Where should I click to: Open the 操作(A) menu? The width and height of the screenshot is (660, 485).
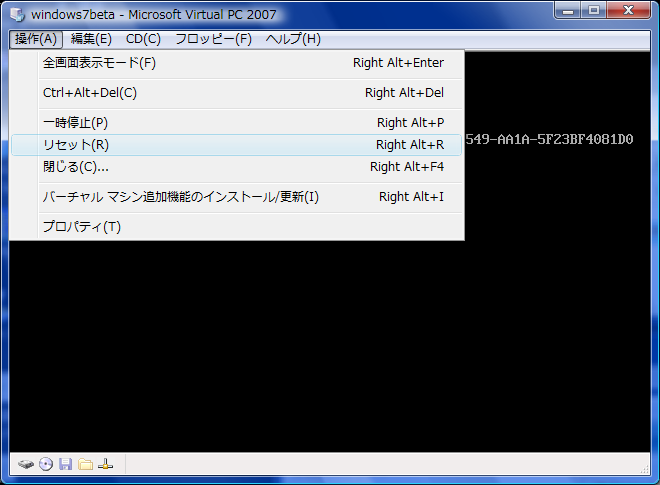[x=36, y=39]
